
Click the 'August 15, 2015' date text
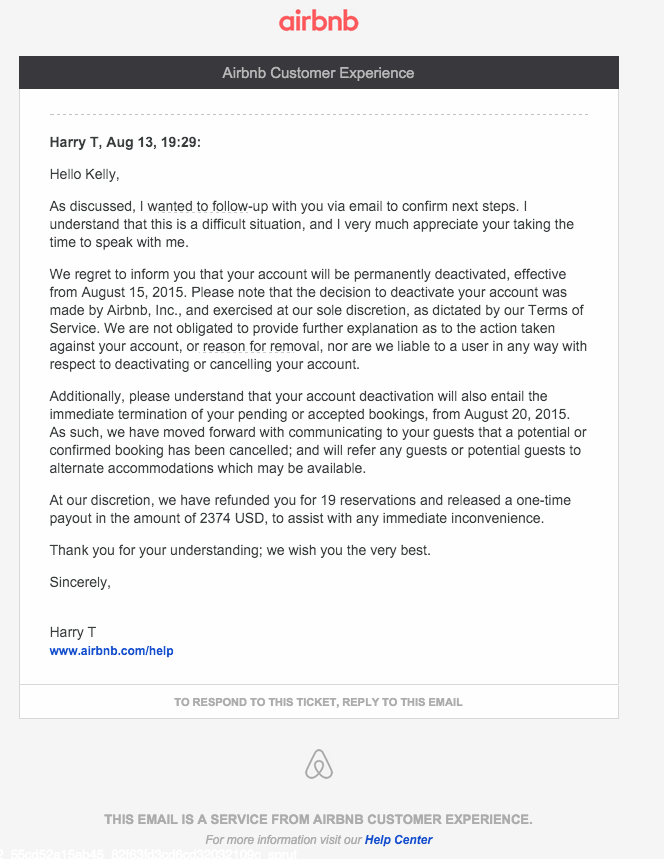(133, 293)
